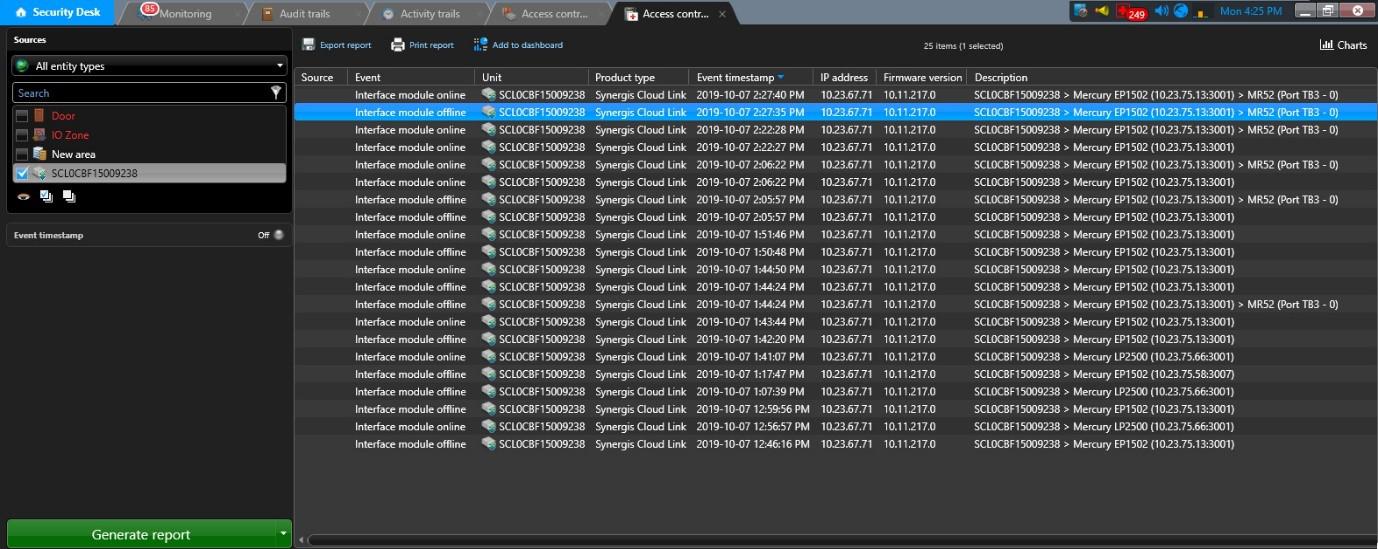The image size is (1378, 549).
Task: Expand the Generate report split-button arrow
Action: pos(283,534)
